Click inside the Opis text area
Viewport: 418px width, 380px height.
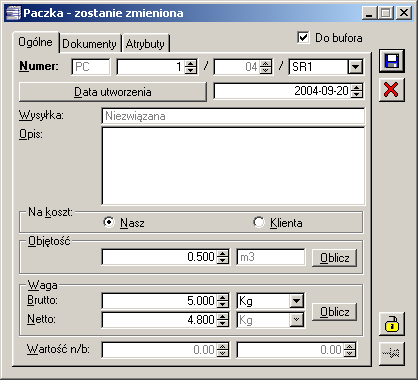pyautogui.click(x=233, y=166)
